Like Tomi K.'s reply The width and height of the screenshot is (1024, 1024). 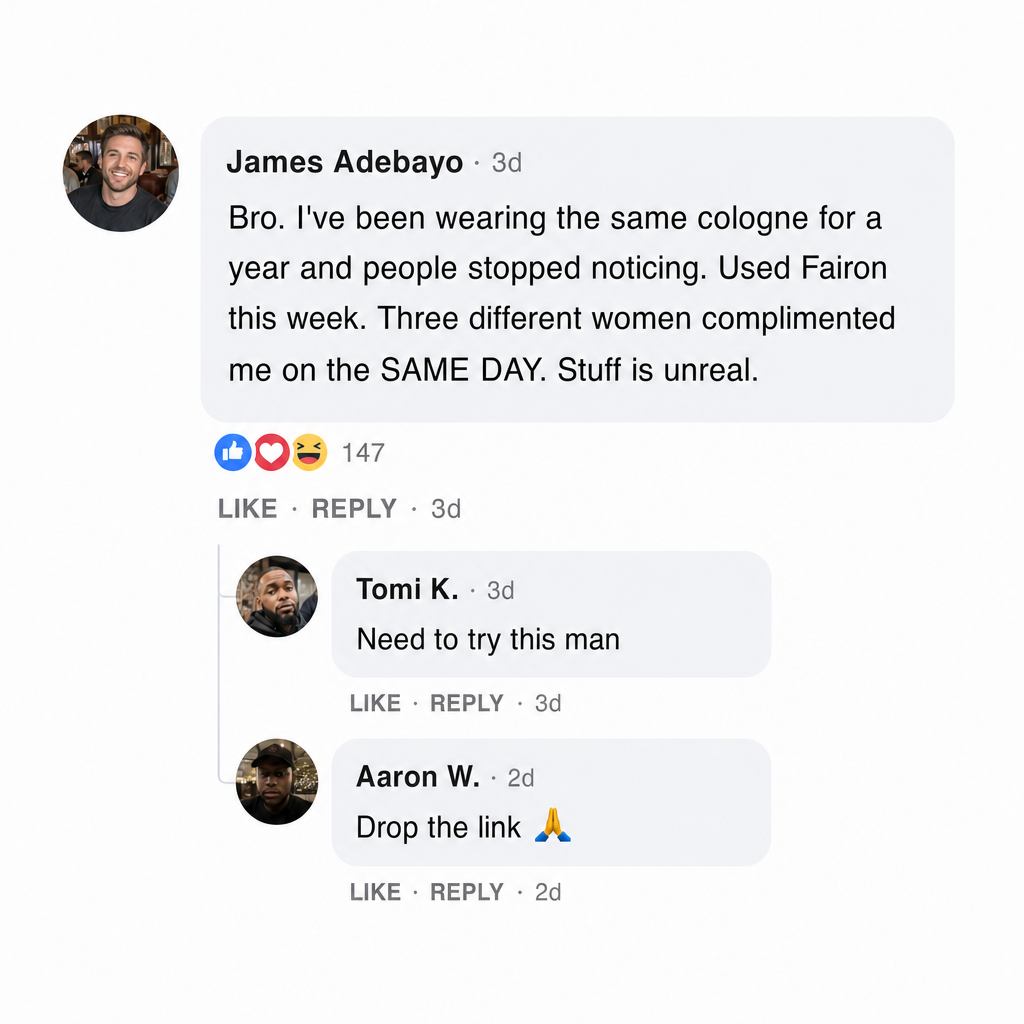click(375, 703)
